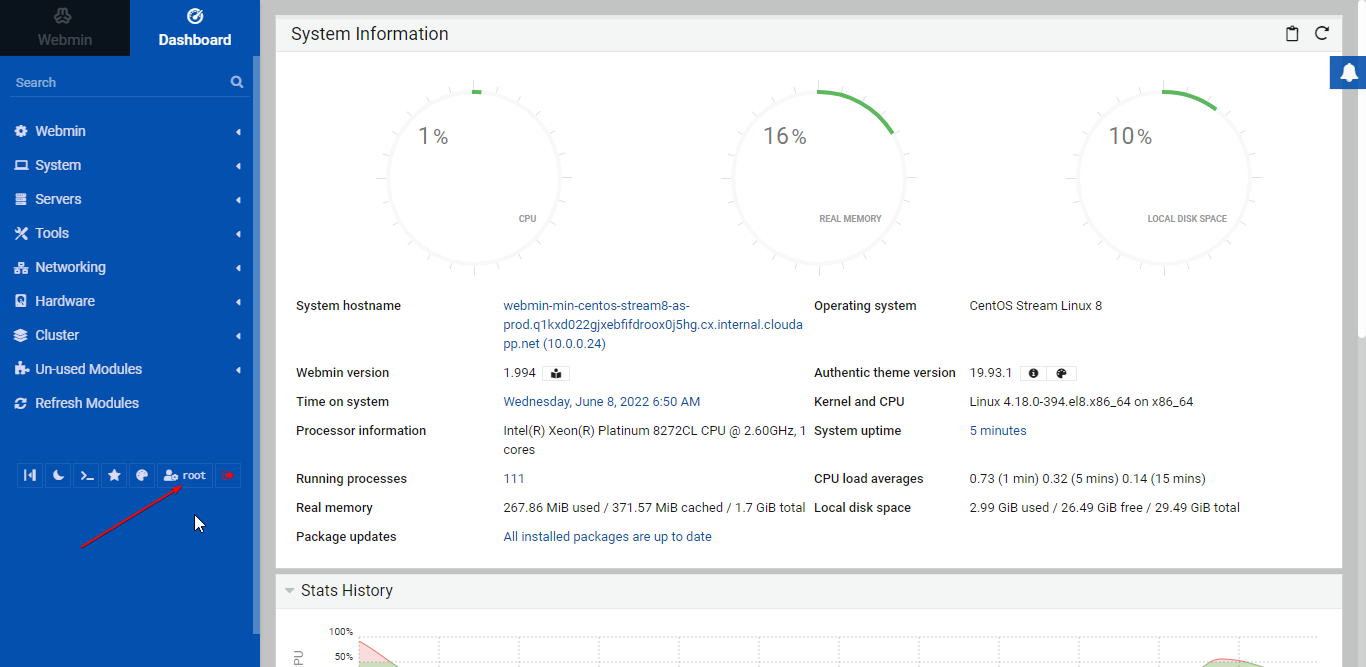
Task: Click the red logout icon
Action: point(228,476)
